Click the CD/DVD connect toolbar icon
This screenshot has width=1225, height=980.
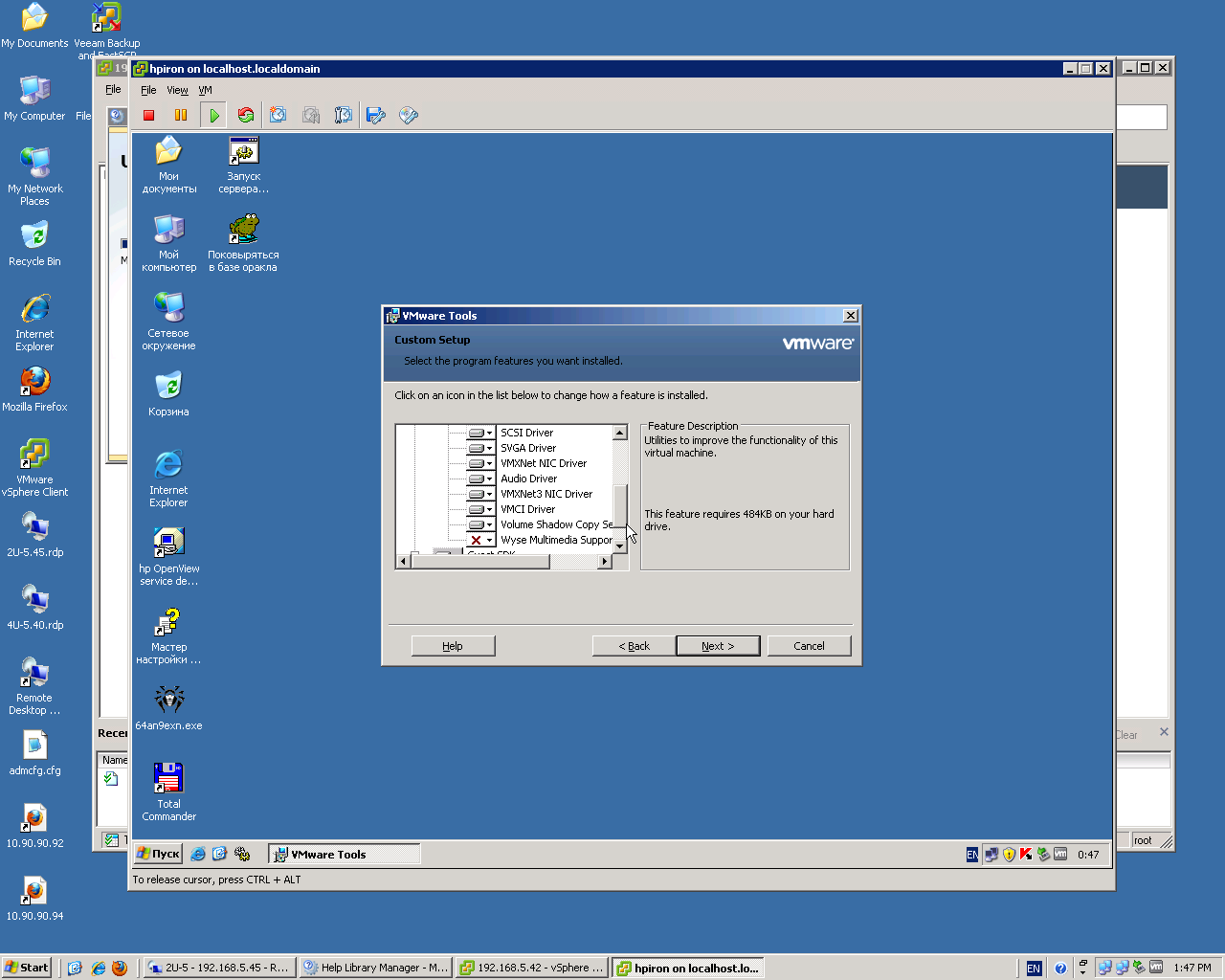(x=409, y=116)
